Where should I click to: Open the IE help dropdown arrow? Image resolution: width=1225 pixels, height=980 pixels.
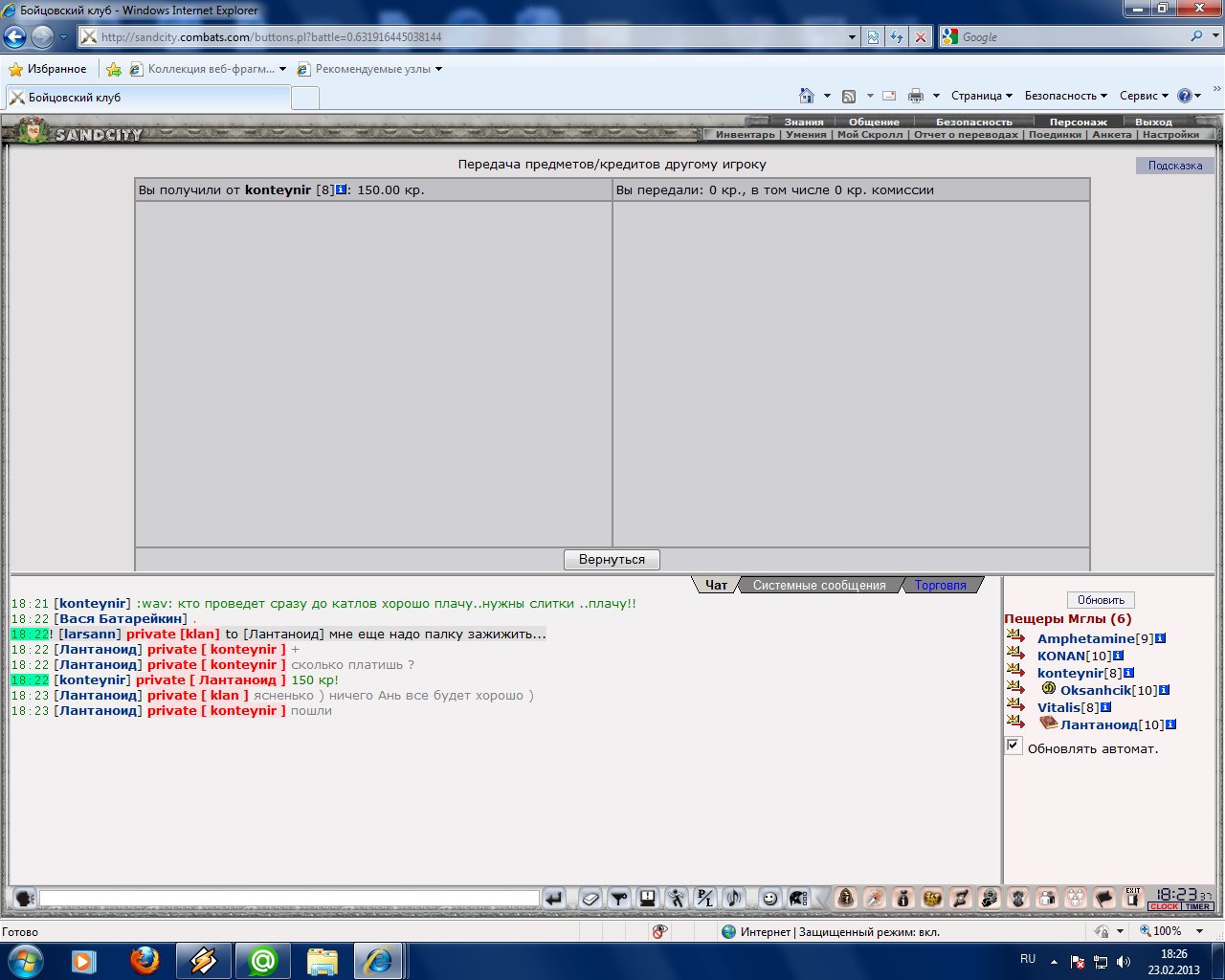1198,96
